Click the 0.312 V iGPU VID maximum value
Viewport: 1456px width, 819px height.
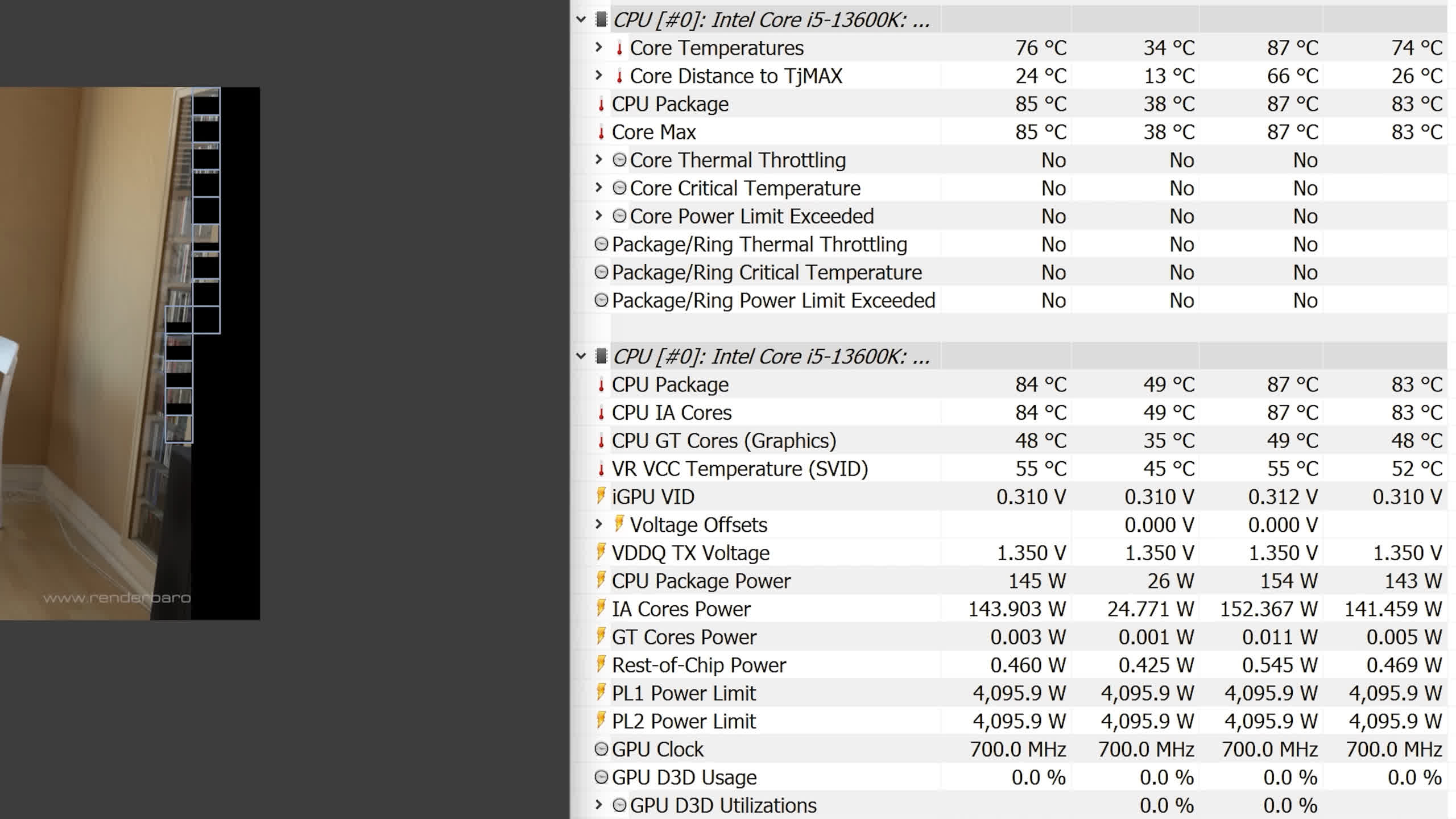click(1283, 497)
